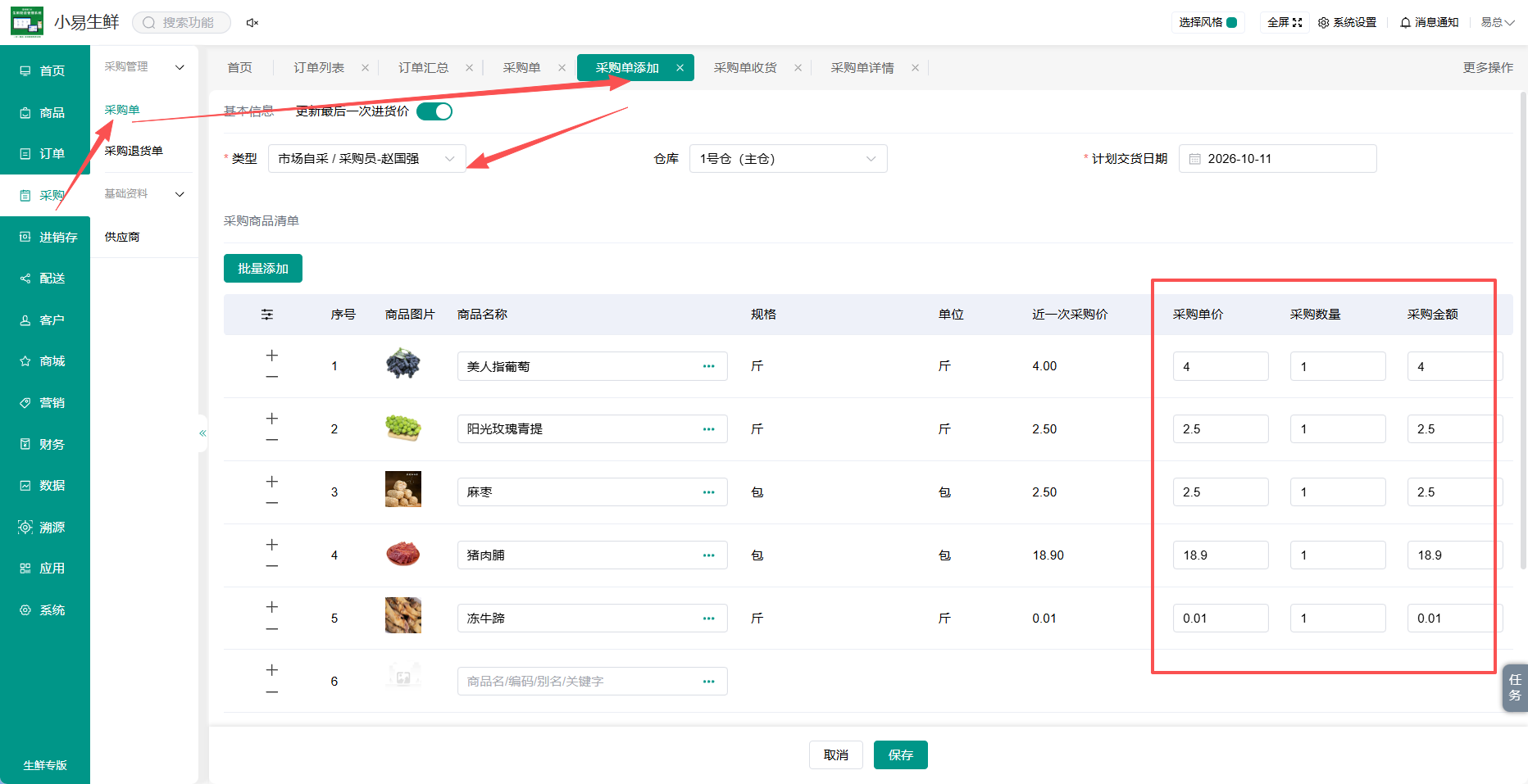Image resolution: width=1528 pixels, height=784 pixels.
Task: Click the 阳光玫瑰青提 product thumbnail
Action: pyautogui.click(x=403, y=428)
